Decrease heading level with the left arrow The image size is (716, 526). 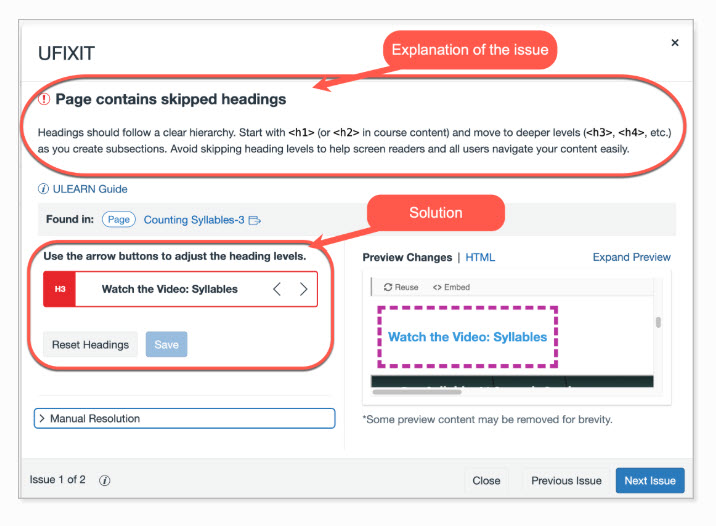click(x=277, y=289)
